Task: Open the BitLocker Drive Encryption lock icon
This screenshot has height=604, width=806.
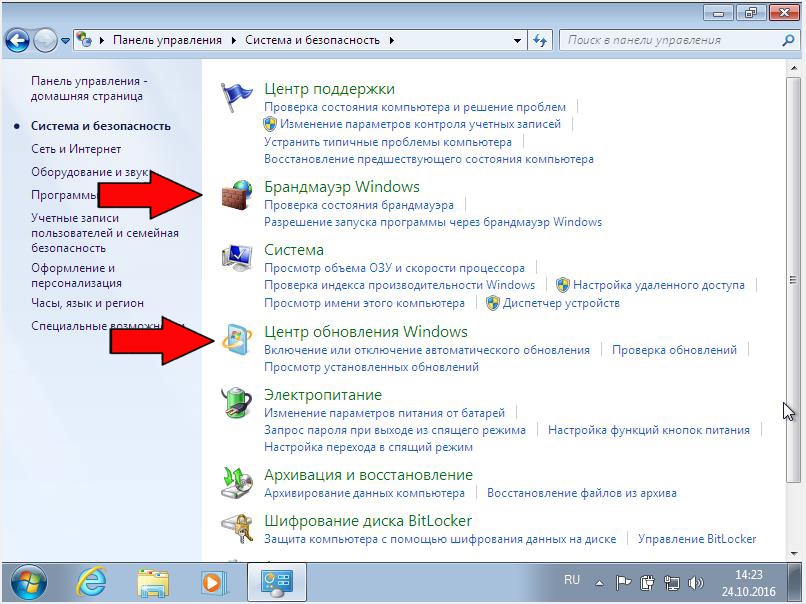Action: tap(237, 528)
